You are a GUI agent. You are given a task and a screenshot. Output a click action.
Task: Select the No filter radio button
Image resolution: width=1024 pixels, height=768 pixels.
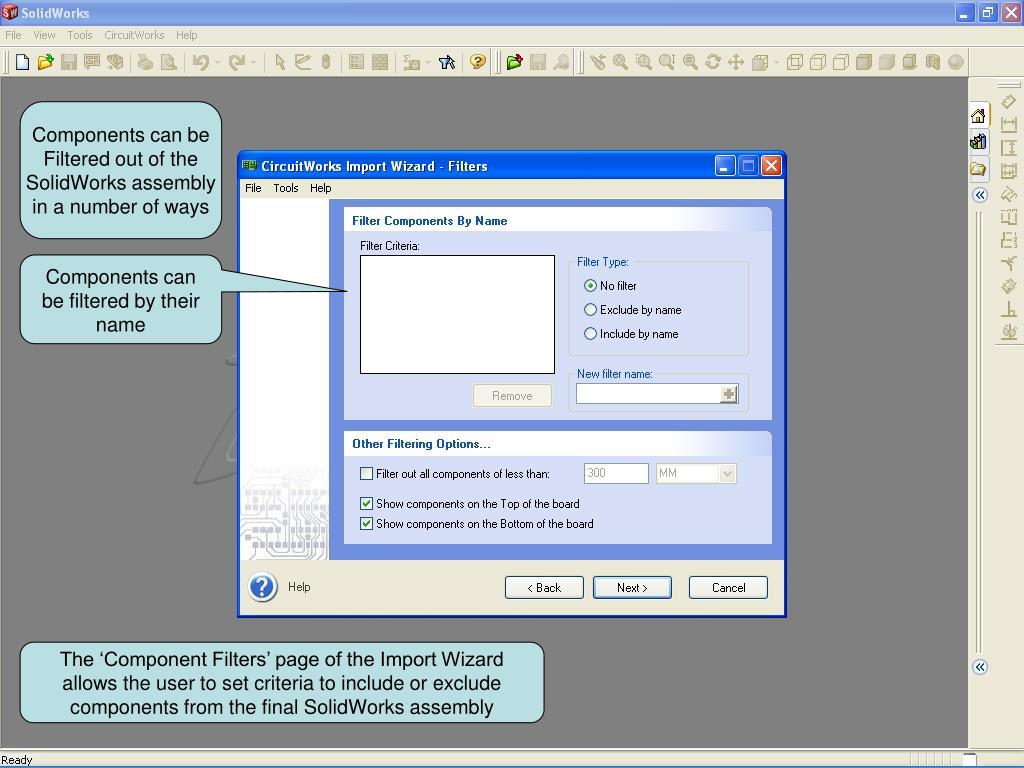click(x=590, y=285)
